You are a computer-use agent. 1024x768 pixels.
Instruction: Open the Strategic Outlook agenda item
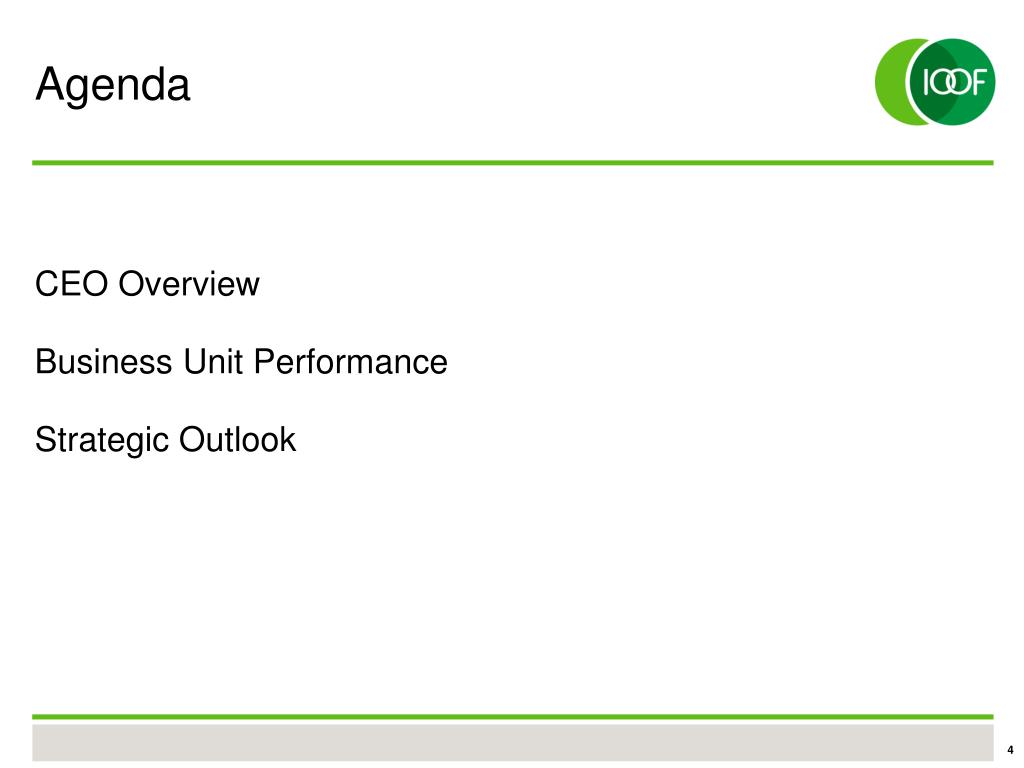click(x=165, y=440)
